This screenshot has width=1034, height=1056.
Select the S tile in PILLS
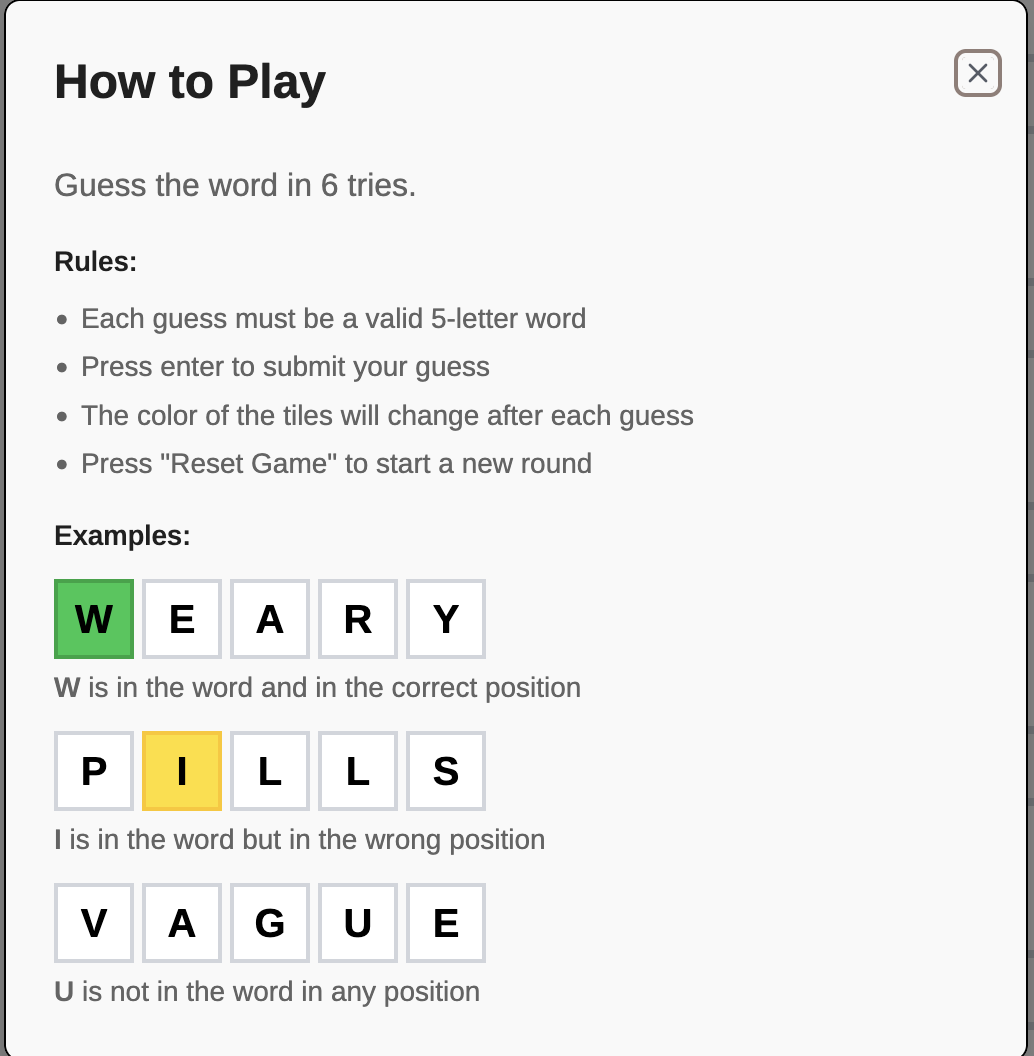(x=446, y=771)
